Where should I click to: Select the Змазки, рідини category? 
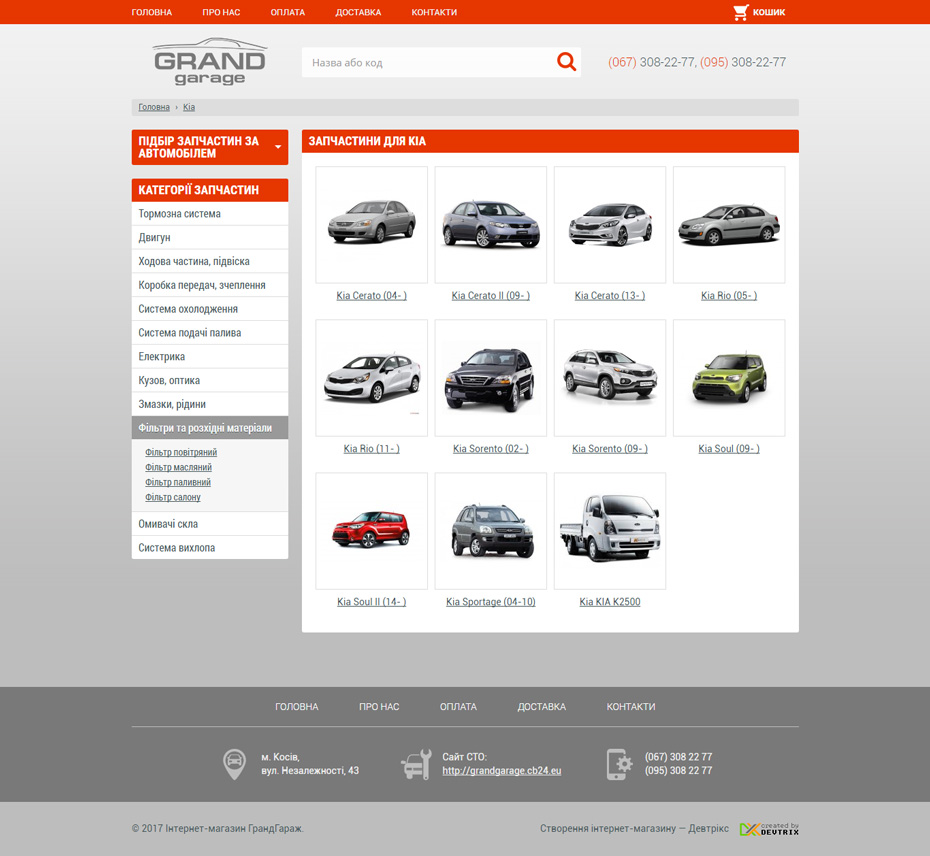pos(210,403)
